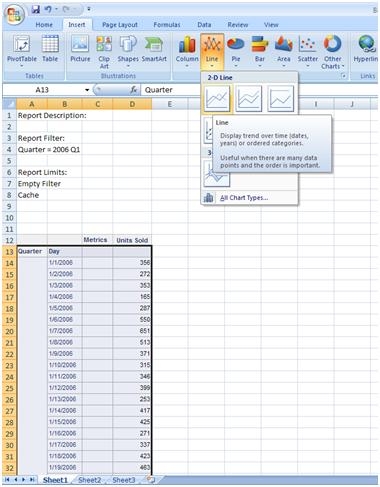The width and height of the screenshot is (380, 487).
Task: Click the Units Sold header cell
Action: (132, 240)
